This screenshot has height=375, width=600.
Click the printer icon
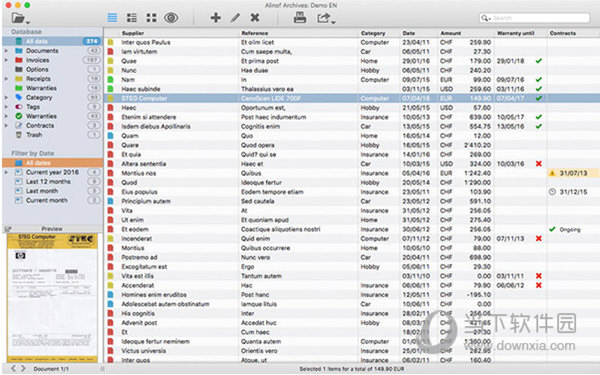tap(300, 17)
